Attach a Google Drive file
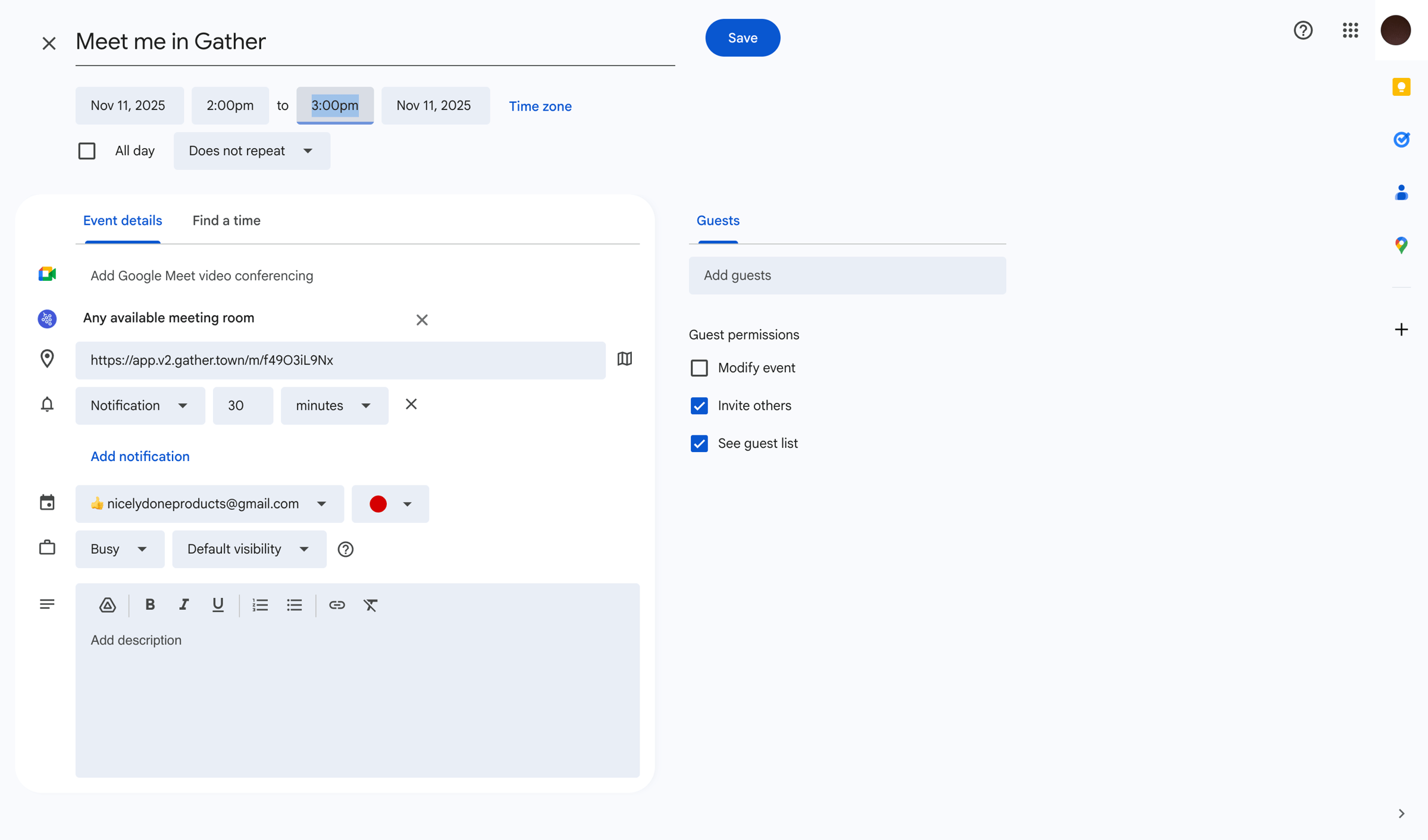1428x840 pixels. [x=107, y=605]
